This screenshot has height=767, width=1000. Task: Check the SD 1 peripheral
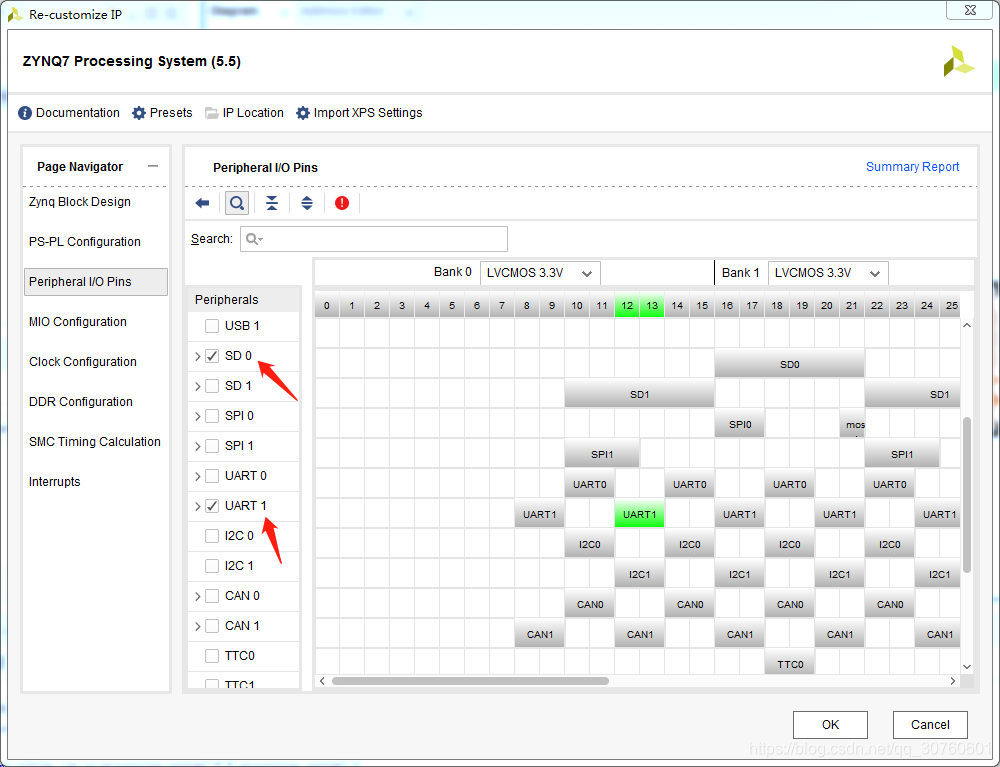(212, 386)
